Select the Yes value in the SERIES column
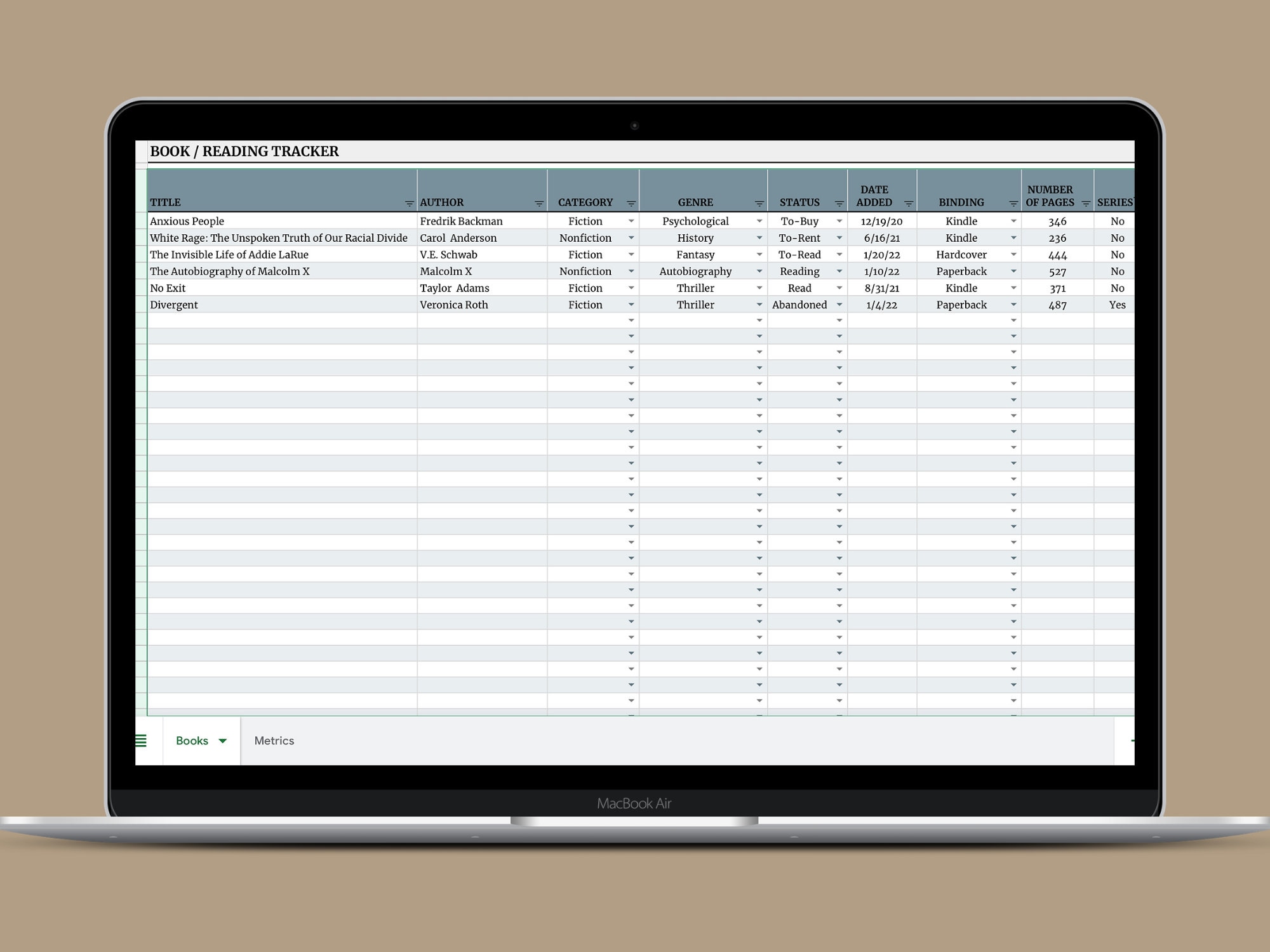Viewport: 1270px width, 952px height. click(x=1117, y=305)
